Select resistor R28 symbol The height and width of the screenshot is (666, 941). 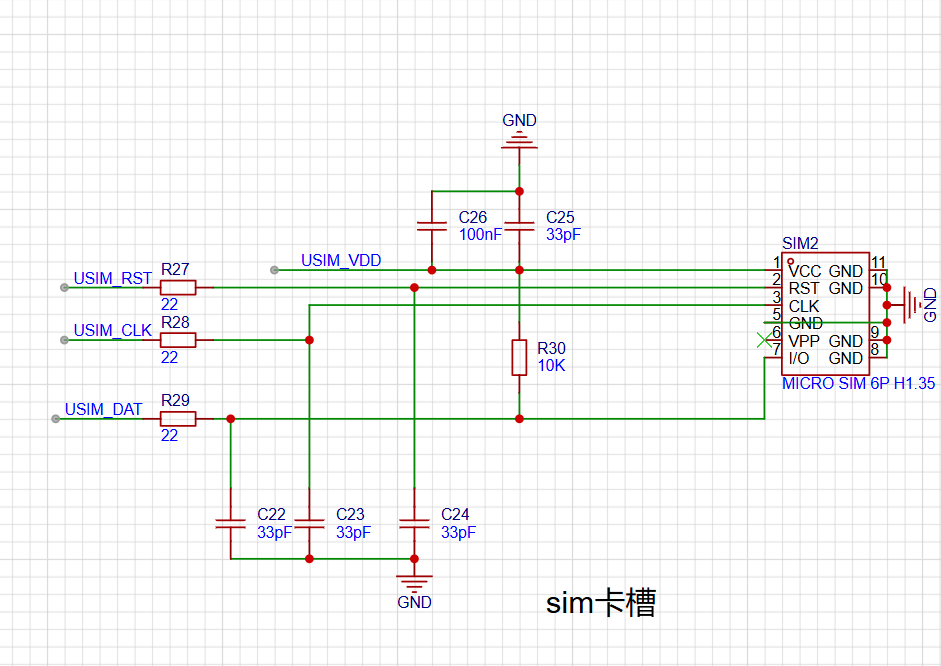[x=178, y=340]
